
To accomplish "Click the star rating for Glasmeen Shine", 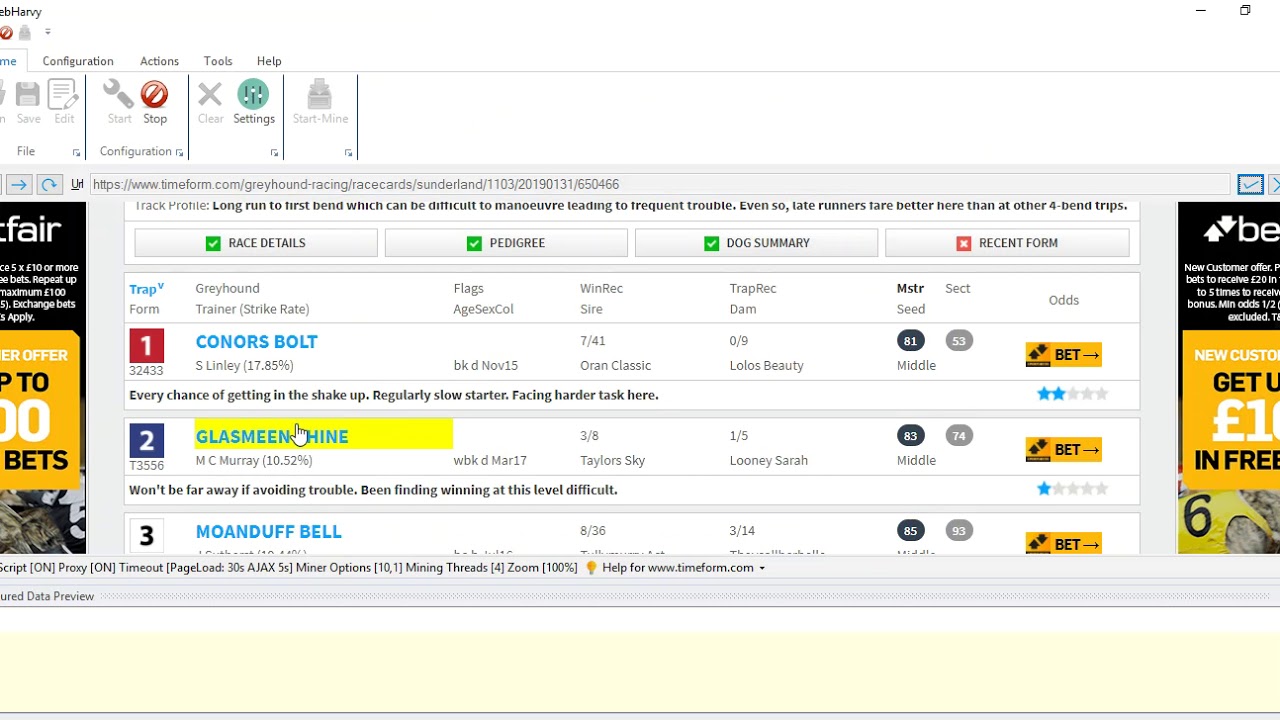I will [1072, 489].
